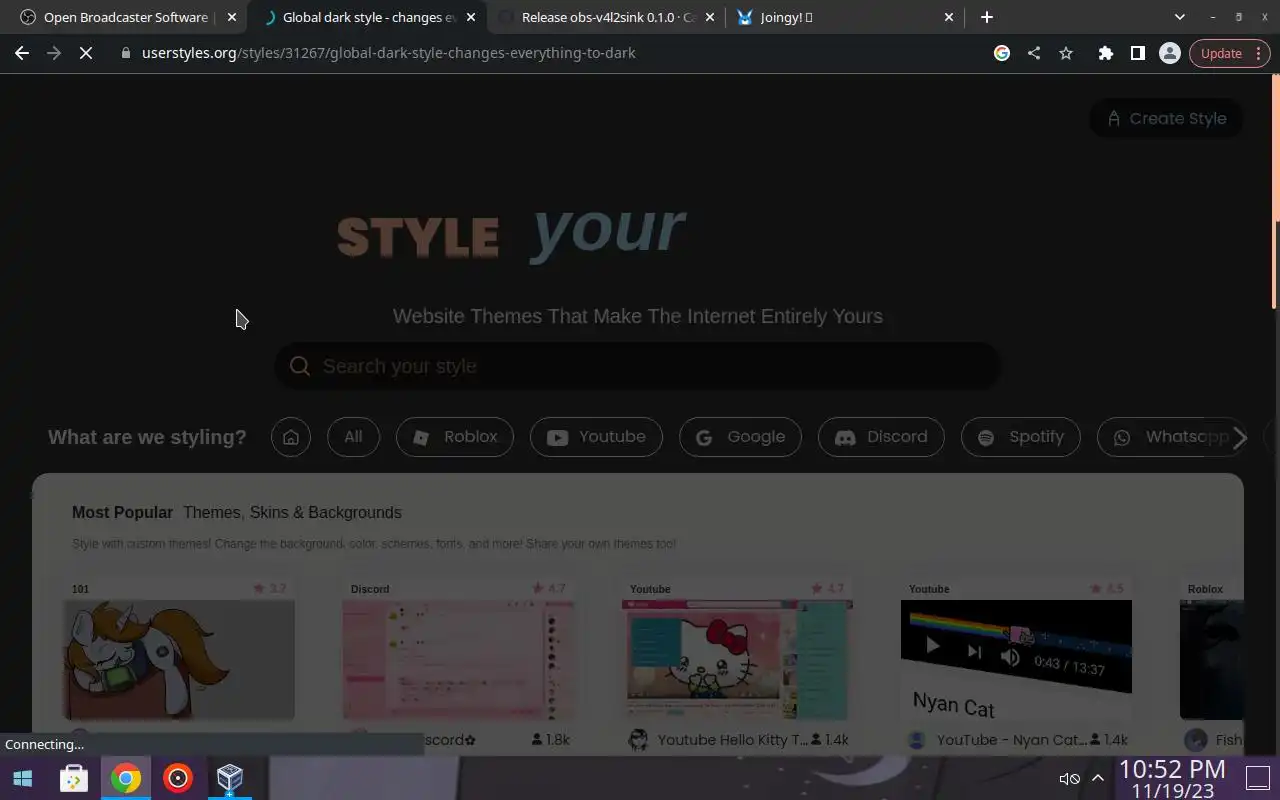Open the Hello Kitty Youtube thumbnail
Screen dimensions: 1280x800
[737, 660]
